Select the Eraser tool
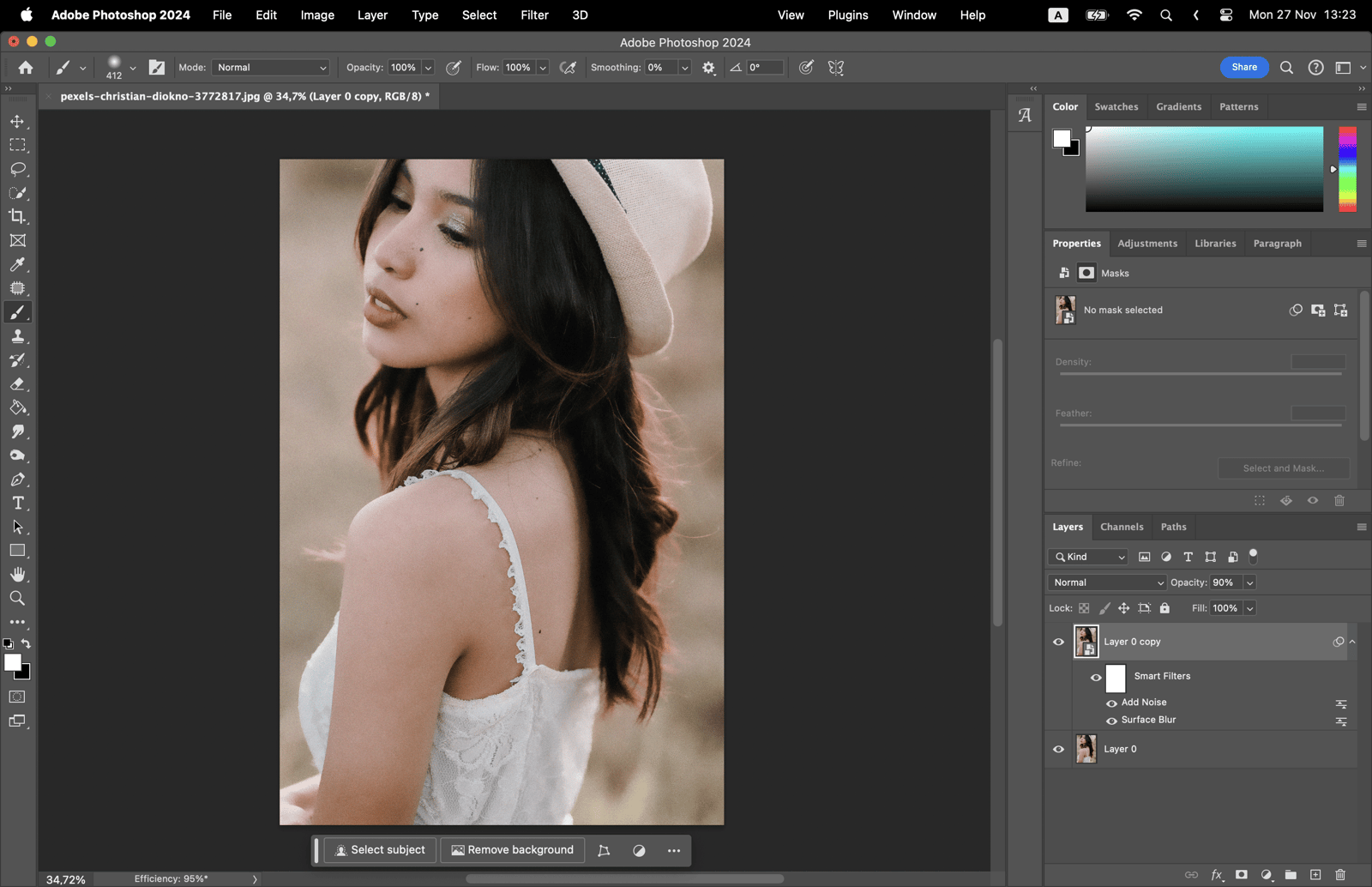The image size is (1372, 887). pos(17,384)
